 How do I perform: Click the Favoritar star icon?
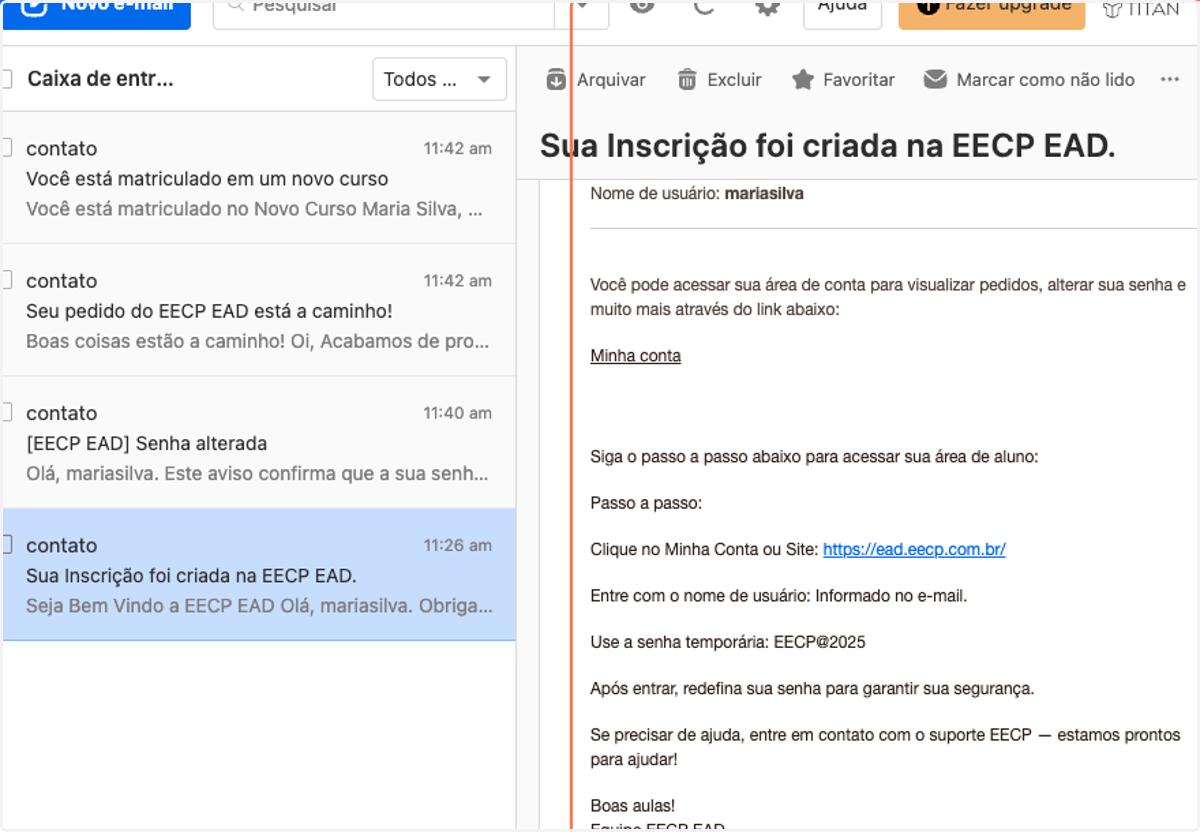[x=802, y=80]
